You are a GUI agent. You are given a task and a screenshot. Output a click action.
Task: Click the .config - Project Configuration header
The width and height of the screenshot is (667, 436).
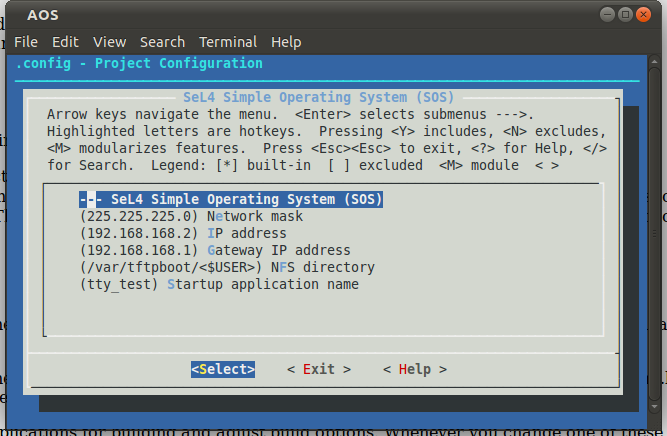tap(140, 64)
